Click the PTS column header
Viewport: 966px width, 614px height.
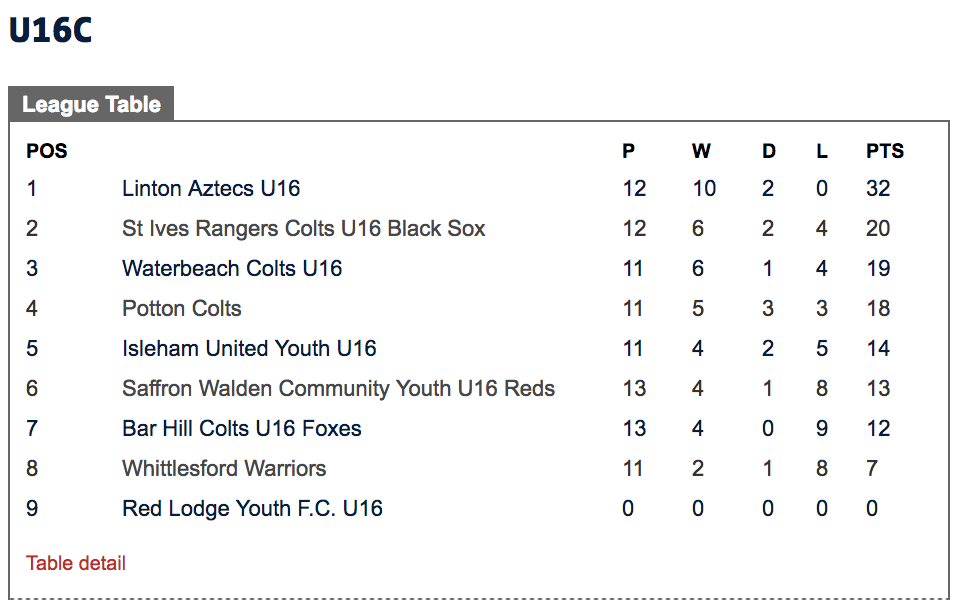[885, 151]
